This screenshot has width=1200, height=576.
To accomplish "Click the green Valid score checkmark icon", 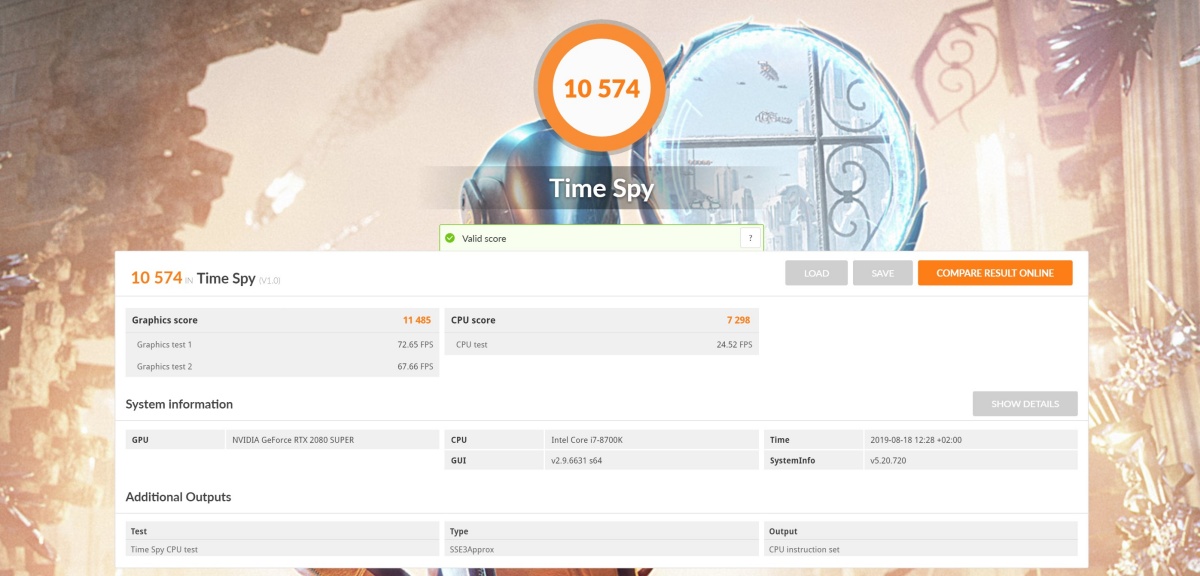I will point(450,238).
